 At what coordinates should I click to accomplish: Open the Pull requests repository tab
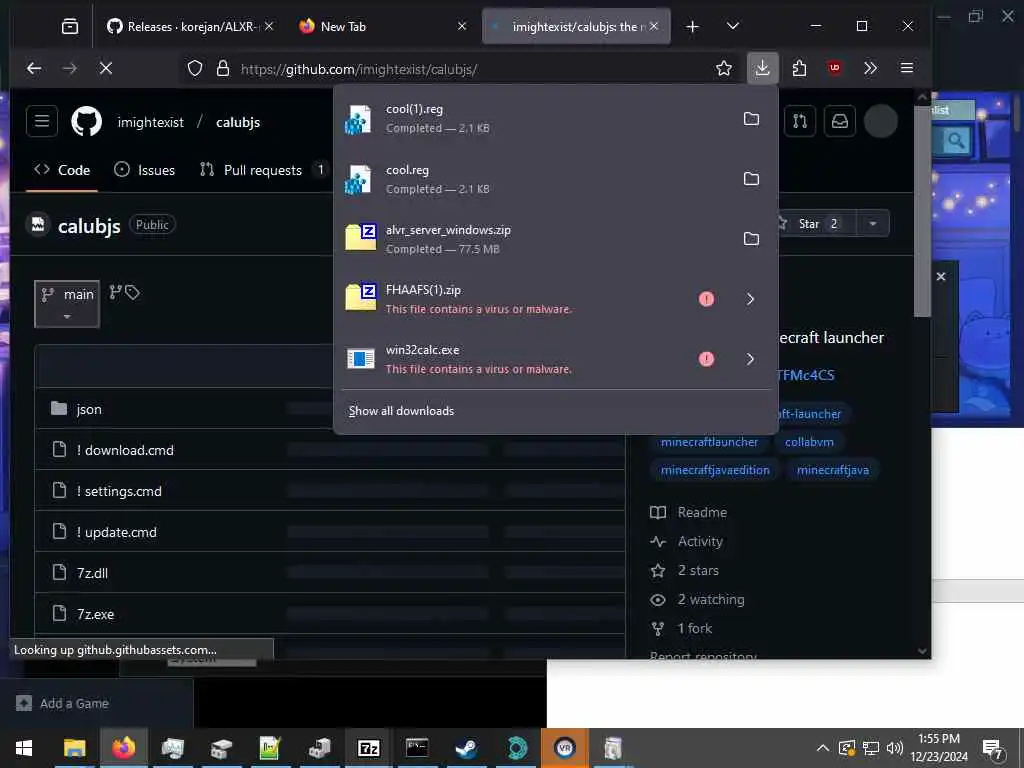tap(263, 170)
